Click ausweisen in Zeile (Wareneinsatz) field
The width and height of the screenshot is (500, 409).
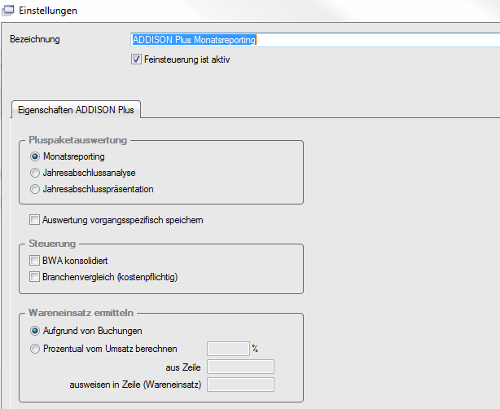pos(241,385)
